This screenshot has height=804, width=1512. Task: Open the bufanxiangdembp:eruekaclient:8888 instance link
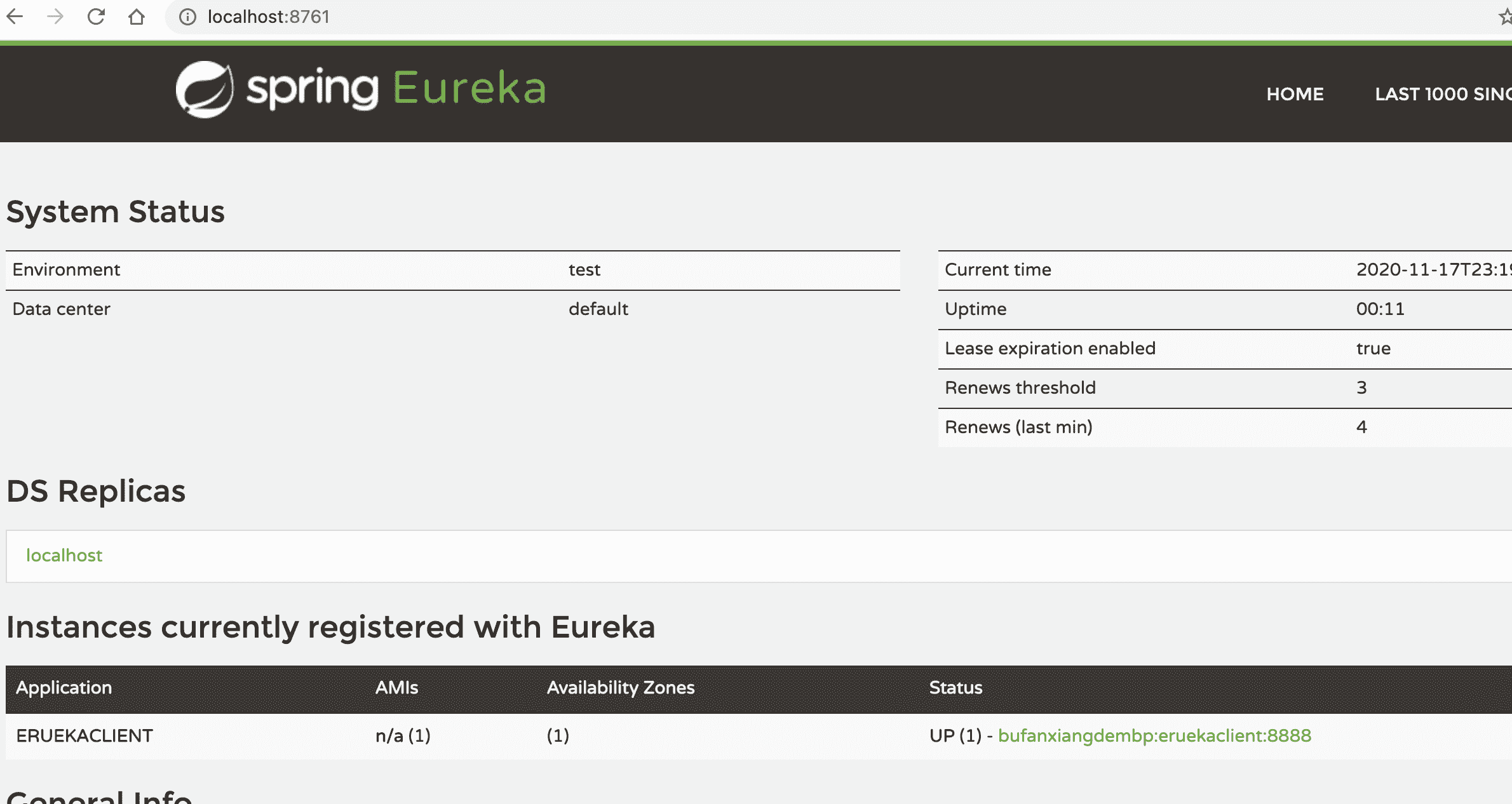[1154, 735]
